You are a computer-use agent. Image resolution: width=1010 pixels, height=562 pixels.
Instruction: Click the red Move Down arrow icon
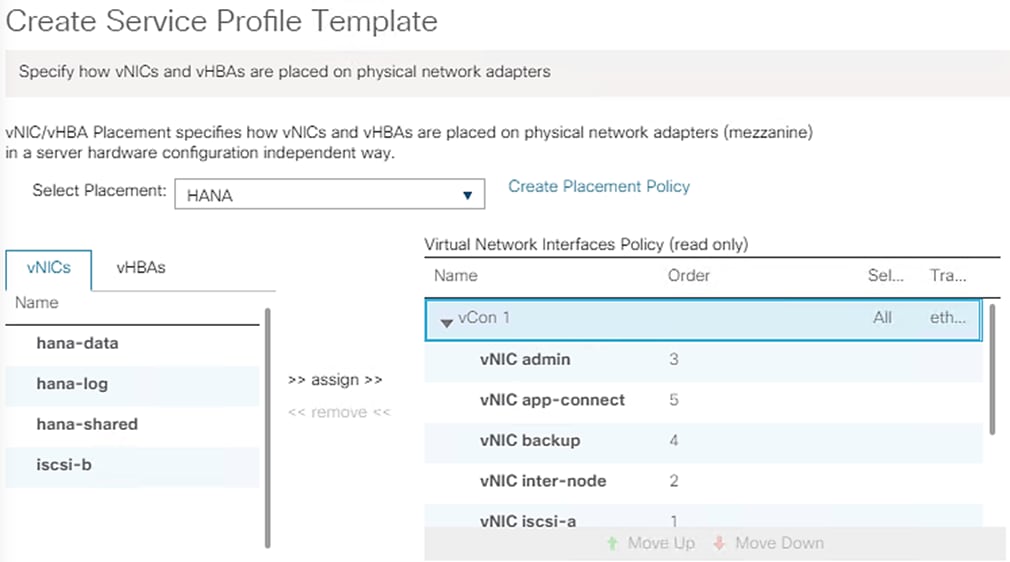pos(719,543)
